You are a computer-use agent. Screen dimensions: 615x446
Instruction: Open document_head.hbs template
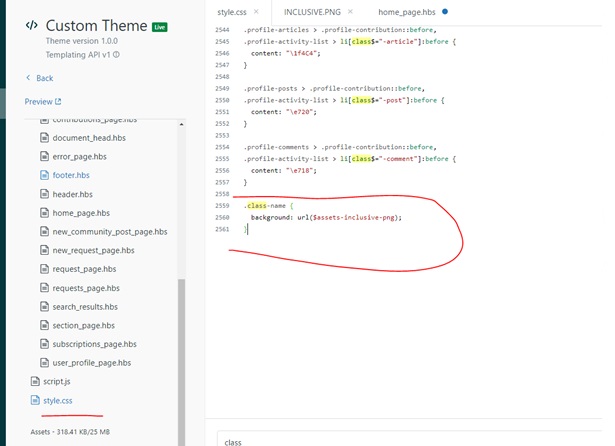pyautogui.click(x=88, y=138)
